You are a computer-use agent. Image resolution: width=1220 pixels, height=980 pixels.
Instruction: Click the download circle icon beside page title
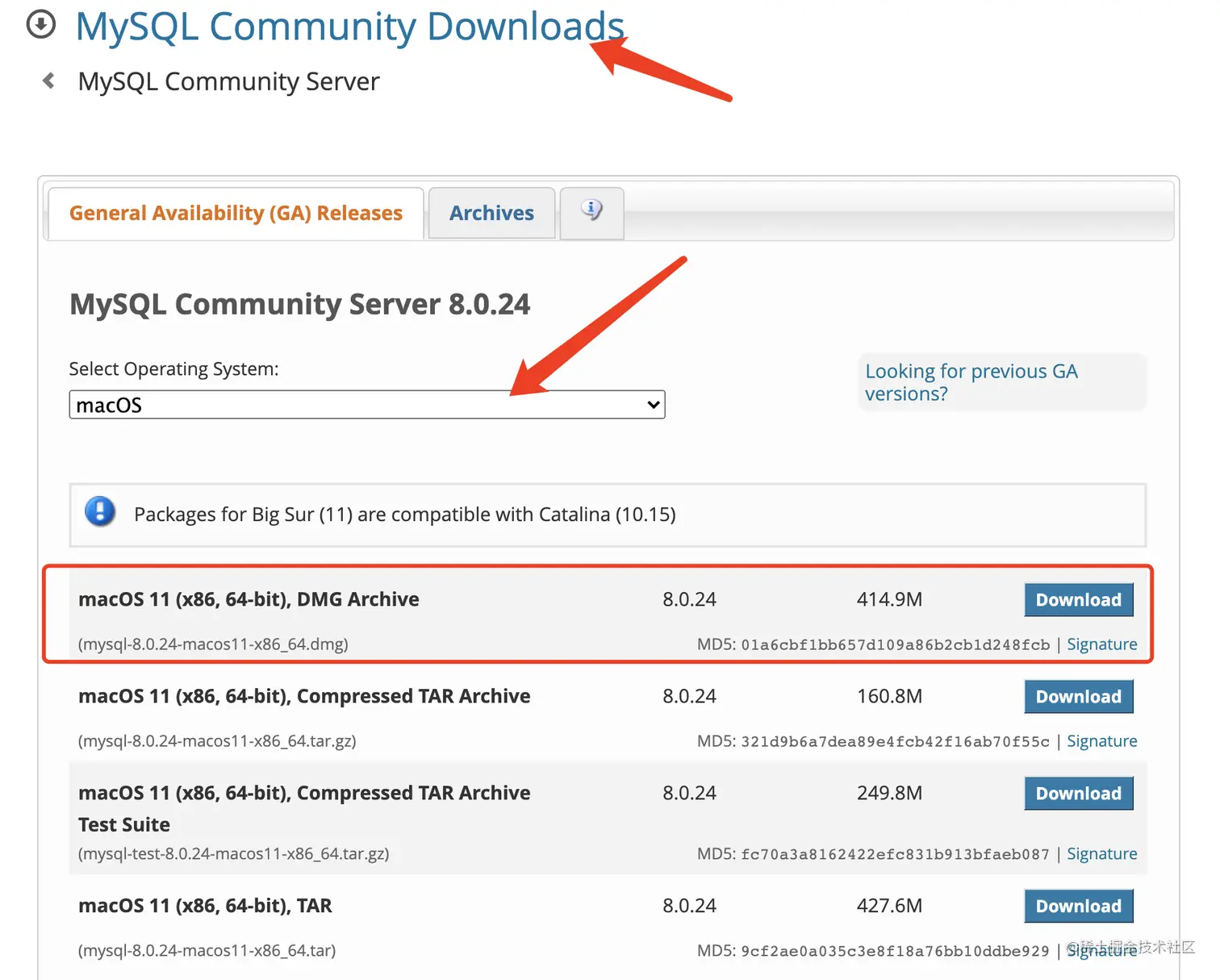click(x=41, y=24)
